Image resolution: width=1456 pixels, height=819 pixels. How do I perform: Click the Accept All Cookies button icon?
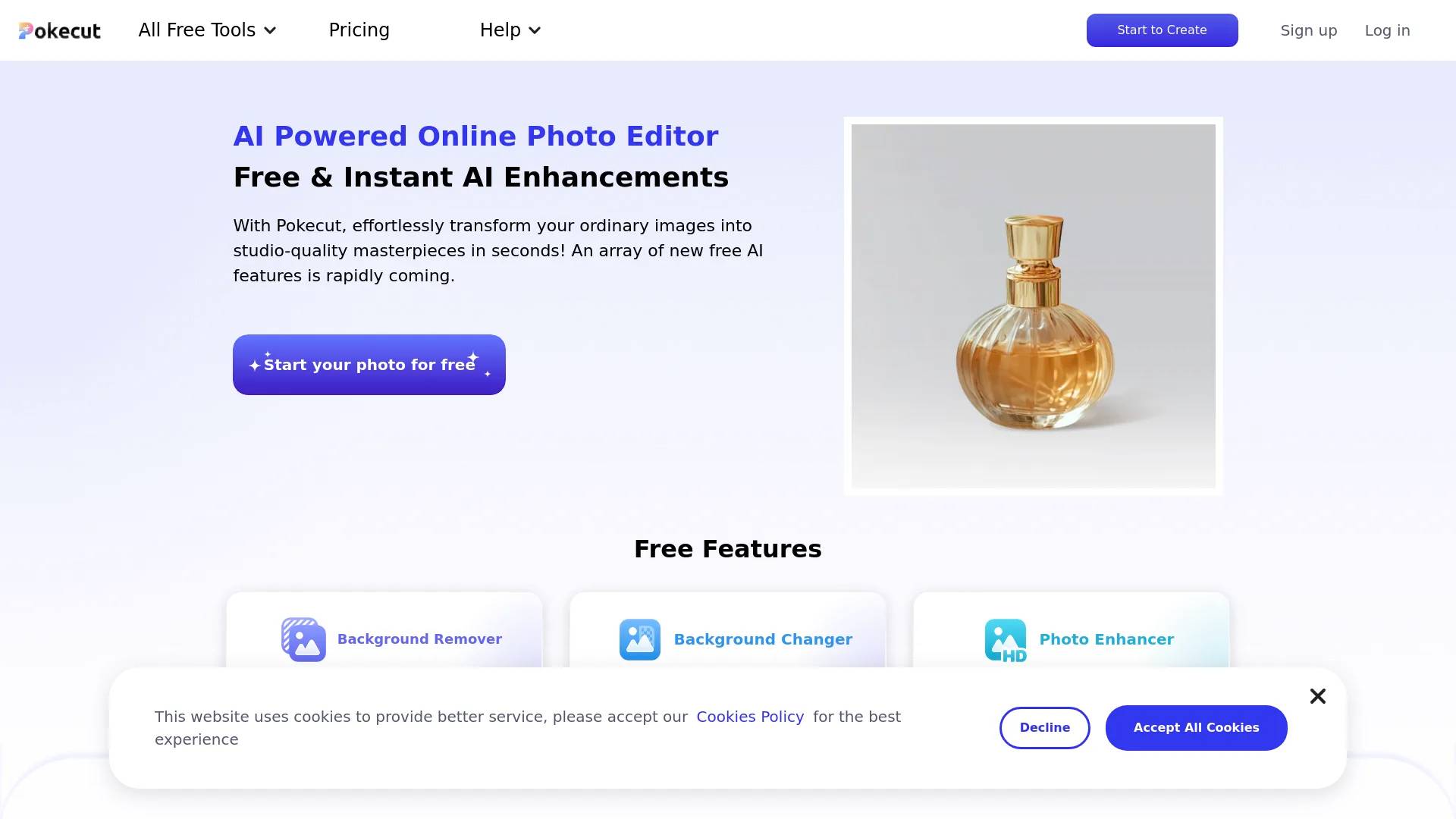(x=1196, y=727)
